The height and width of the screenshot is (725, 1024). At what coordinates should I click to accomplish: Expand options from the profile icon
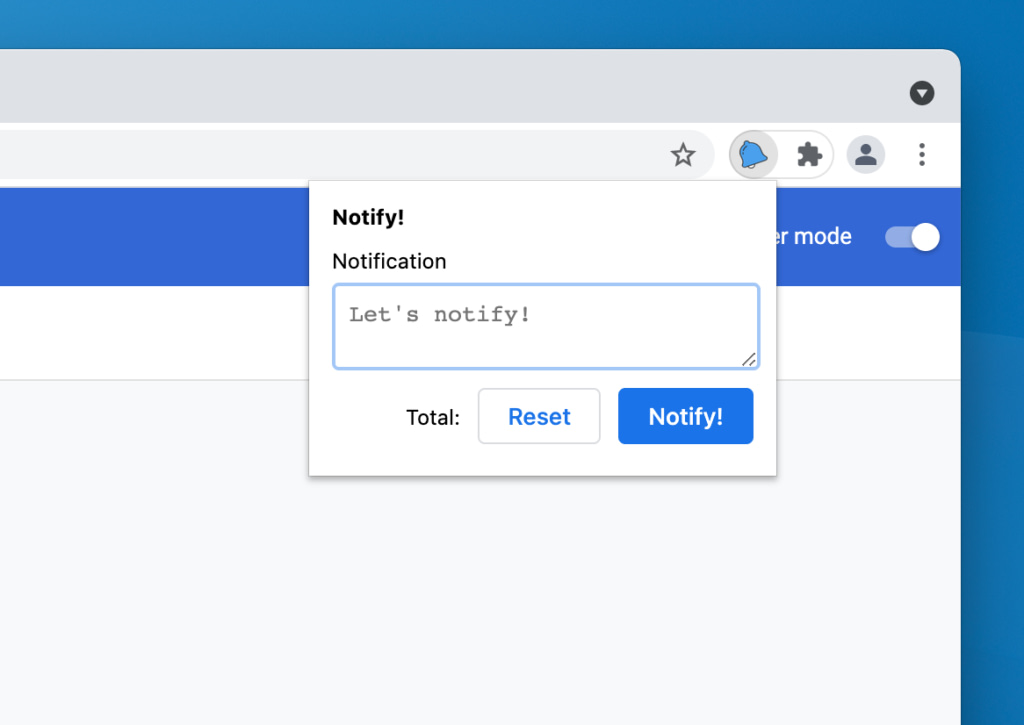click(x=865, y=154)
